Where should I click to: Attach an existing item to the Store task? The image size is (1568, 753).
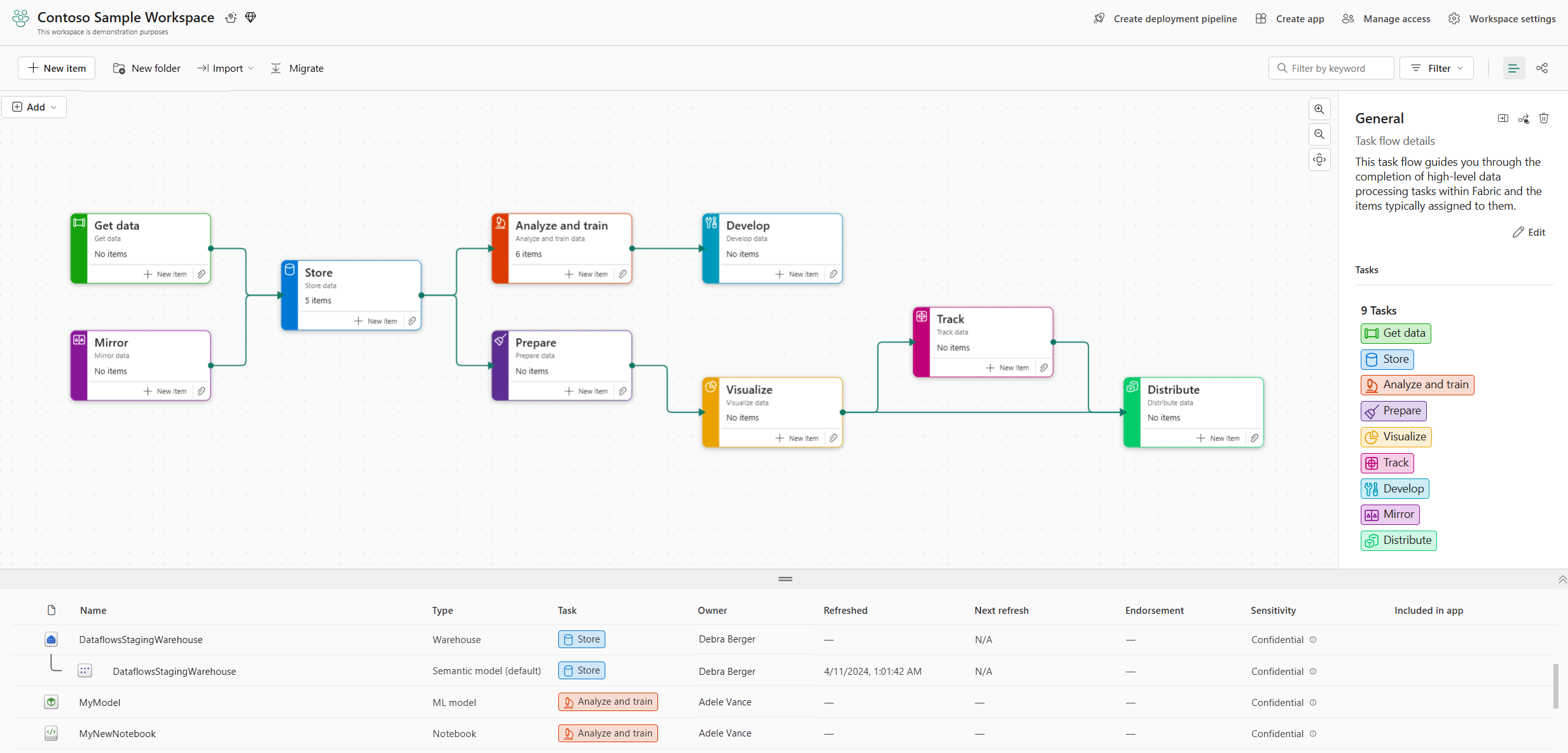click(x=412, y=321)
